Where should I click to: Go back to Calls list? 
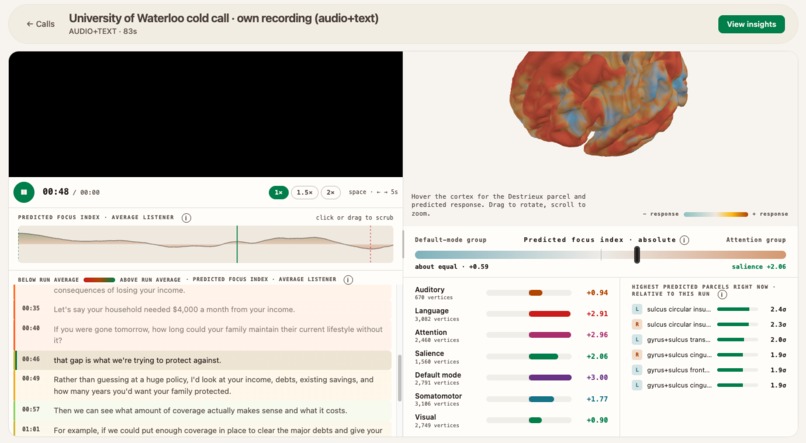[x=41, y=24]
